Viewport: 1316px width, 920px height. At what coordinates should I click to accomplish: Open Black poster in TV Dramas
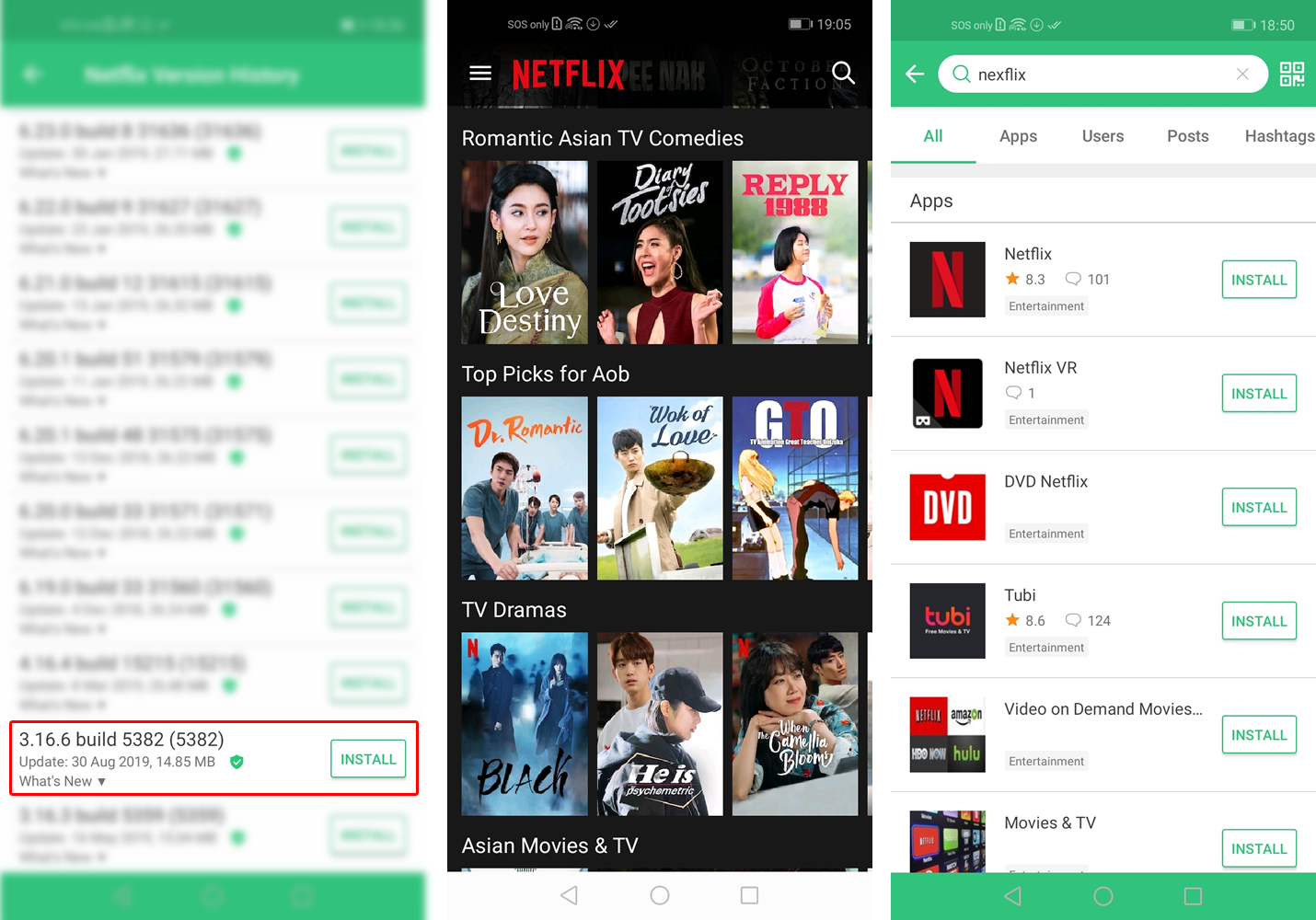(x=525, y=724)
